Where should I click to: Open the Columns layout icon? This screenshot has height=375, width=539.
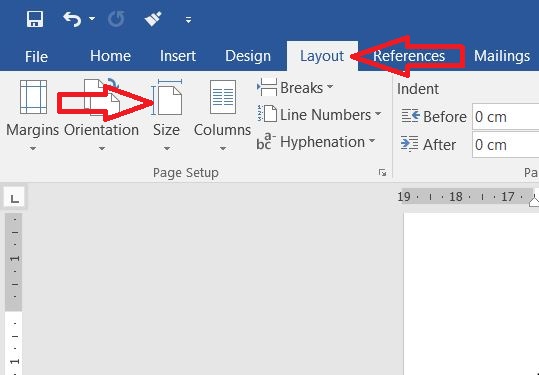tap(223, 97)
